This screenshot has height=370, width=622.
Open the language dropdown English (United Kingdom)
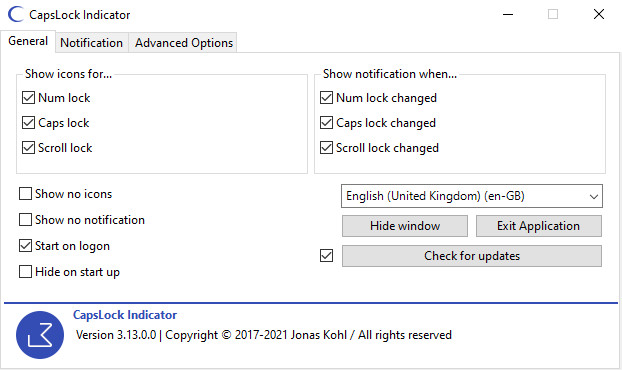point(472,196)
